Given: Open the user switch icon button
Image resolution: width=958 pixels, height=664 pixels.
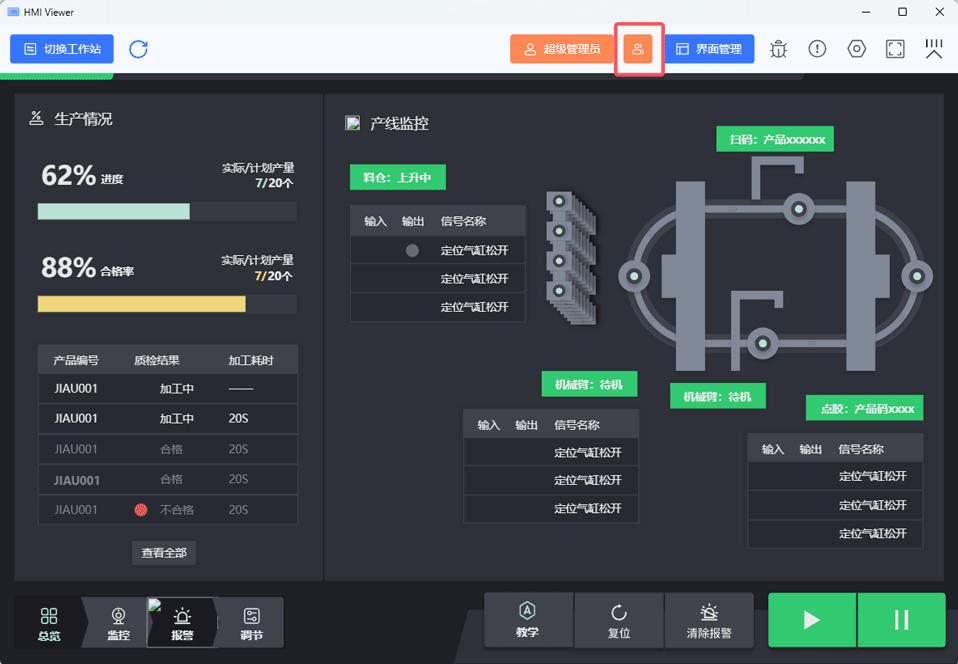Looking at the screenshot, I should [638, 49].
